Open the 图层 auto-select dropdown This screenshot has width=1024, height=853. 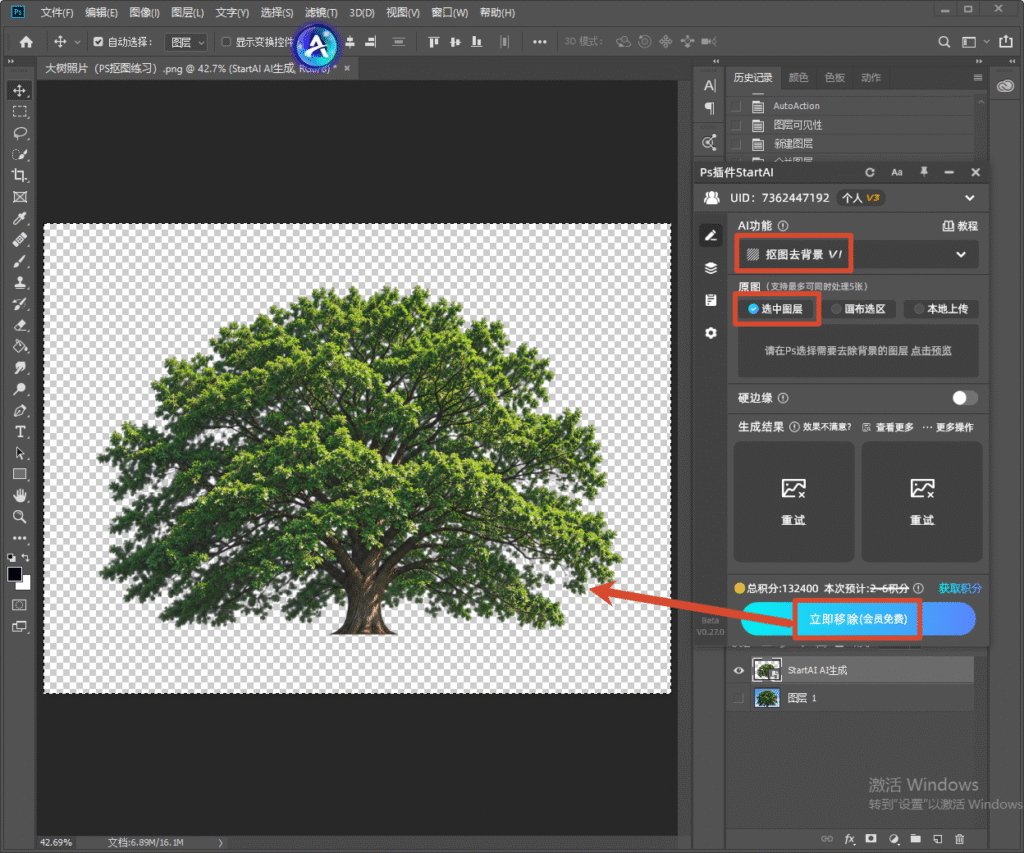click(186, 42)
